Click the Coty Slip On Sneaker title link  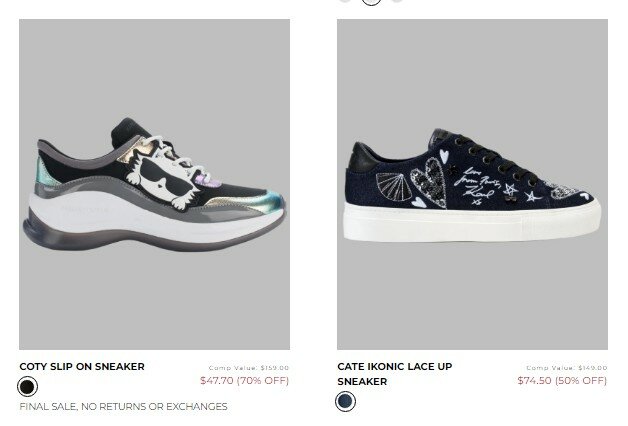(x=82, y=367)
